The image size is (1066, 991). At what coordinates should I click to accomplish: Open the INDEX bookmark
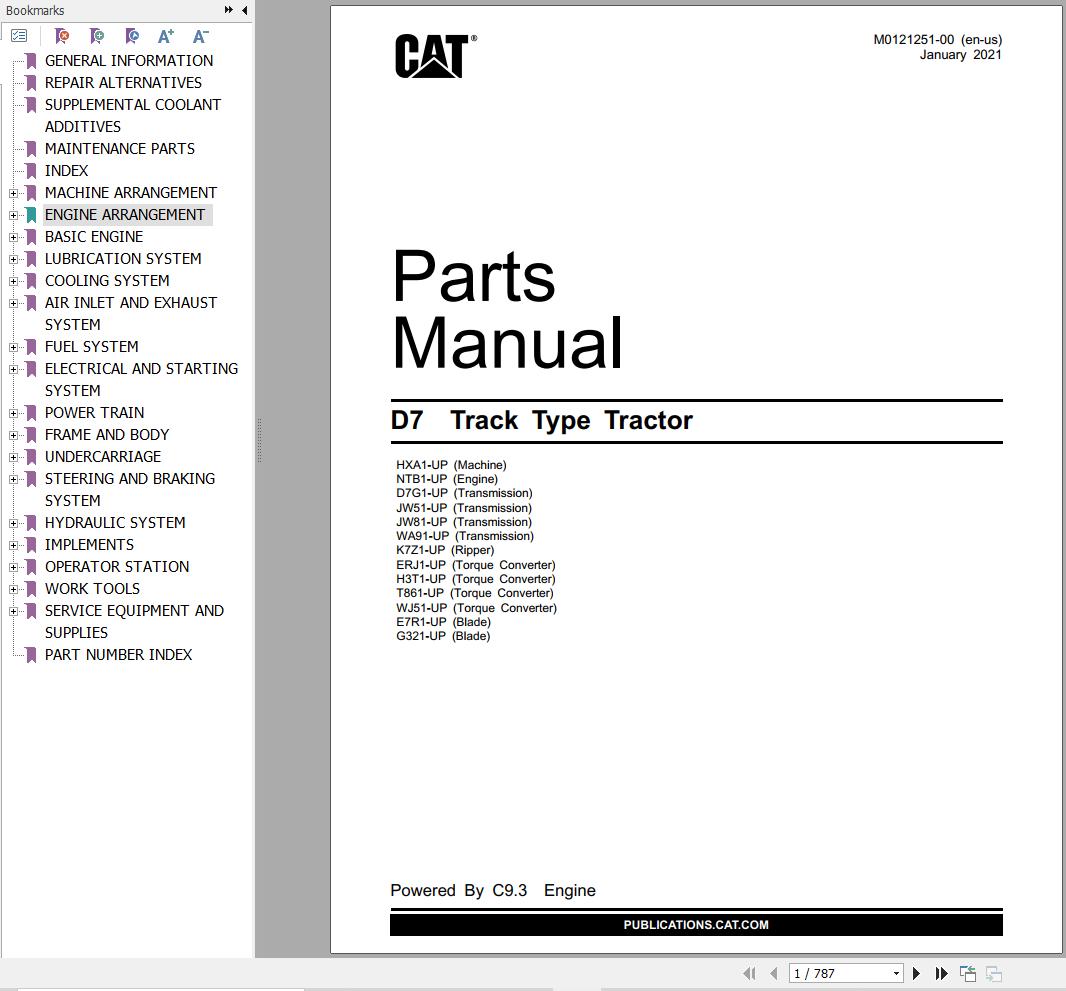click(x=67, y=171)
